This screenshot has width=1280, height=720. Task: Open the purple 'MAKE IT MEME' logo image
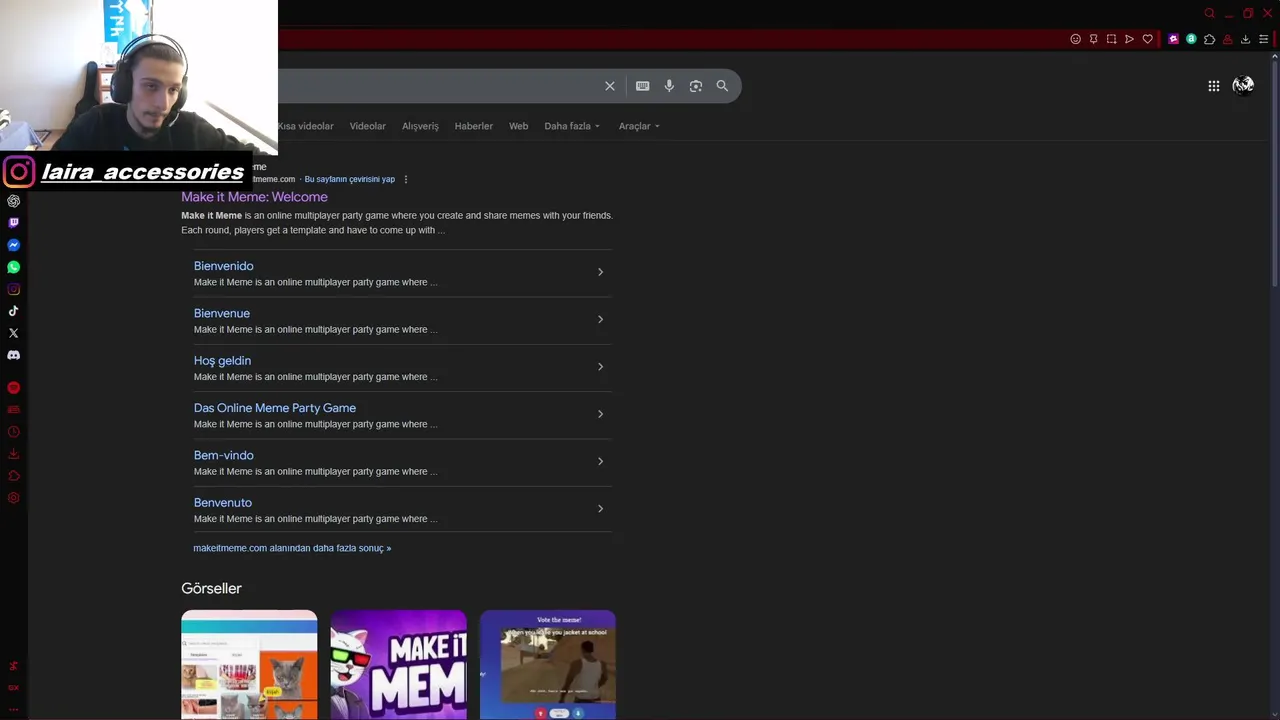(x=398, y=664)
